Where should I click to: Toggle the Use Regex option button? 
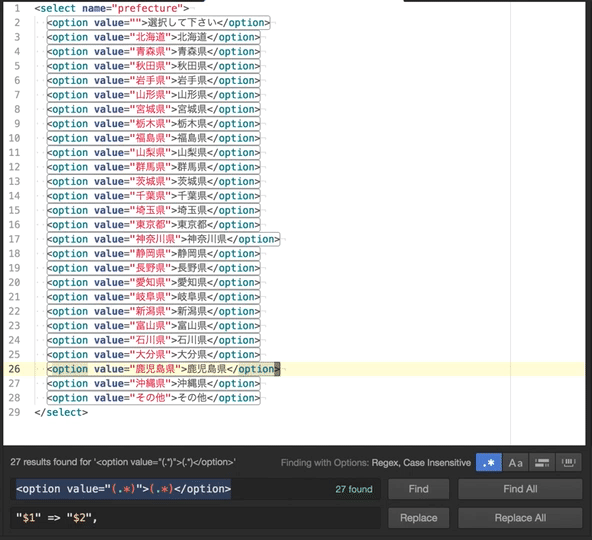tap(489, 462)
